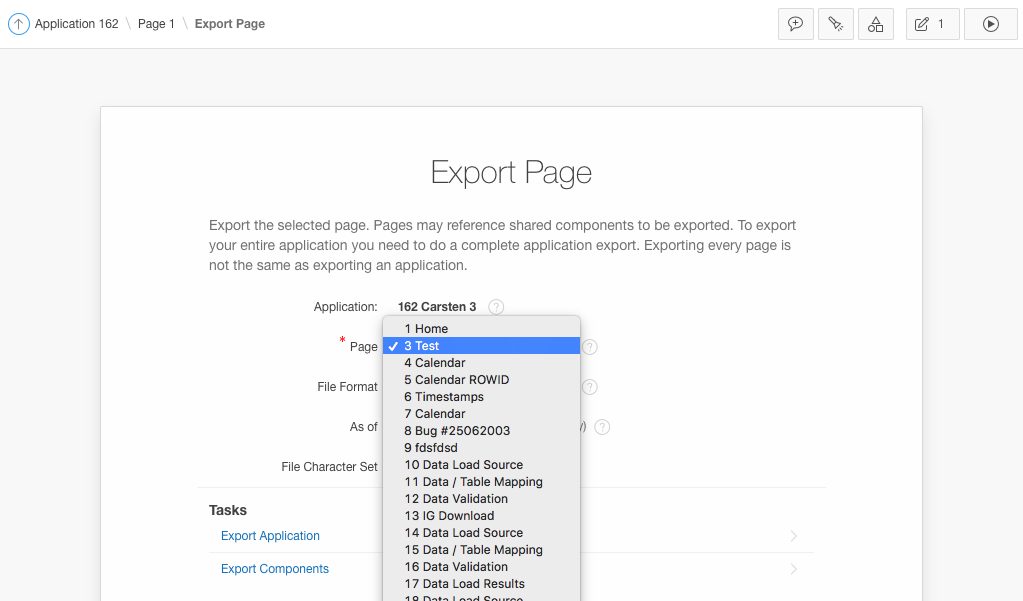The image size is (1023, 601).
Task: Select '17 Data Load Results' option
Action: [481, 583]
